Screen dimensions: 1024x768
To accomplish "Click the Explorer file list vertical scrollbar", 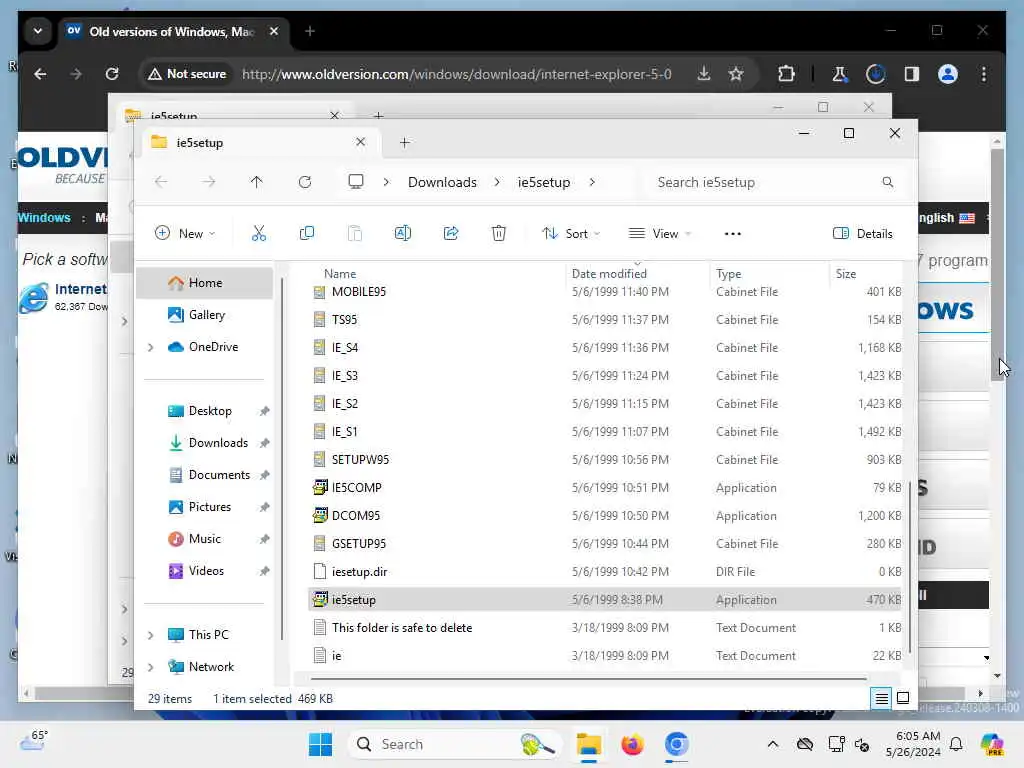I will click(x=910, y=566).
